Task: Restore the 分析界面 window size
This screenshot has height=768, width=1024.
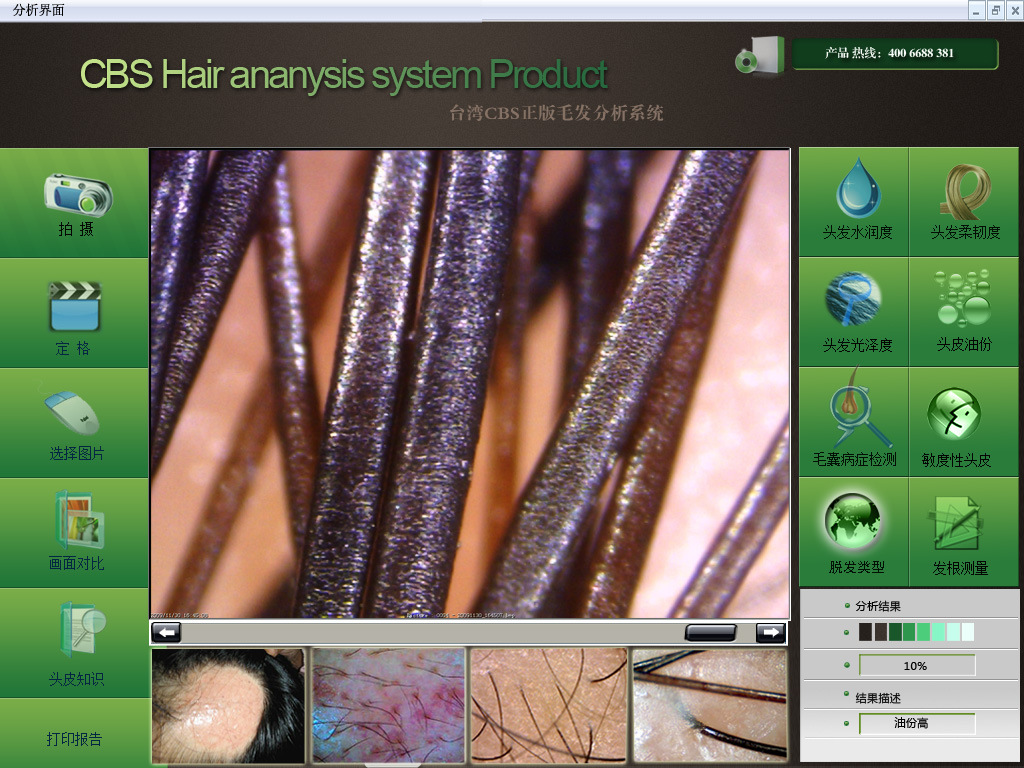Action: tap(996, 10)
